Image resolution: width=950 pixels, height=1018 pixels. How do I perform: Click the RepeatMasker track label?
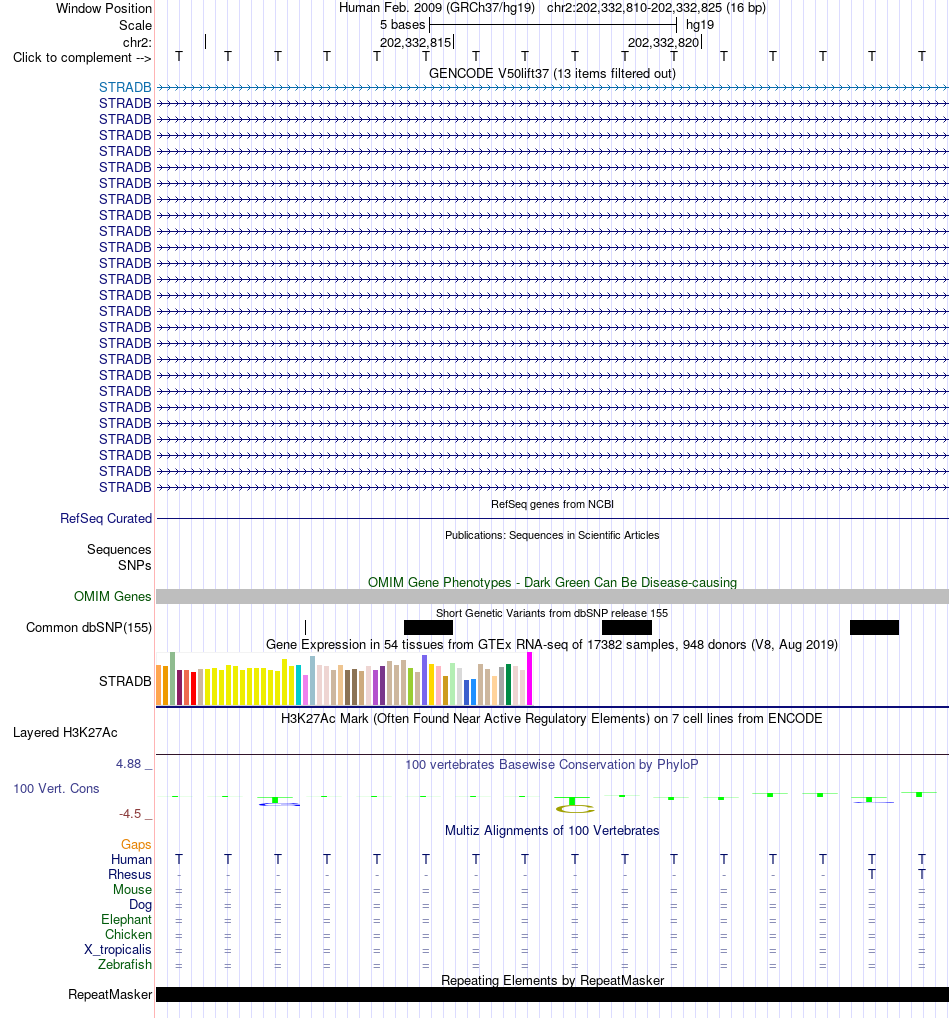point(110,995)
